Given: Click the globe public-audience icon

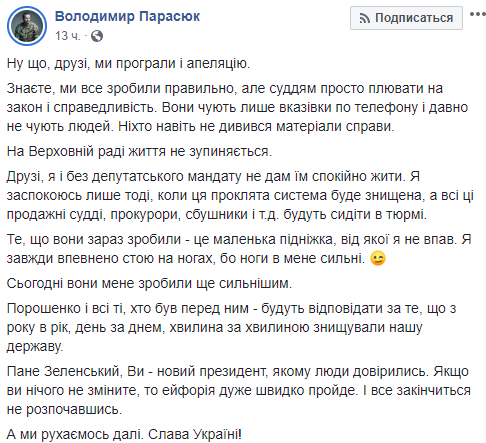Looking at the screenshot, I should pyautogui.click(x=97, y=36).
